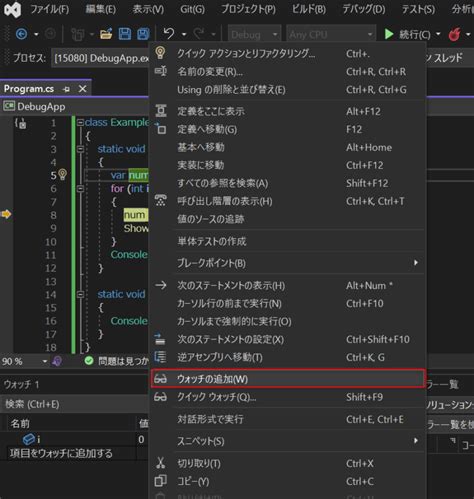This screenshot has height=499, width=474.
Task: Choose すべての参照を検索(A)
Action: (287, 183)
